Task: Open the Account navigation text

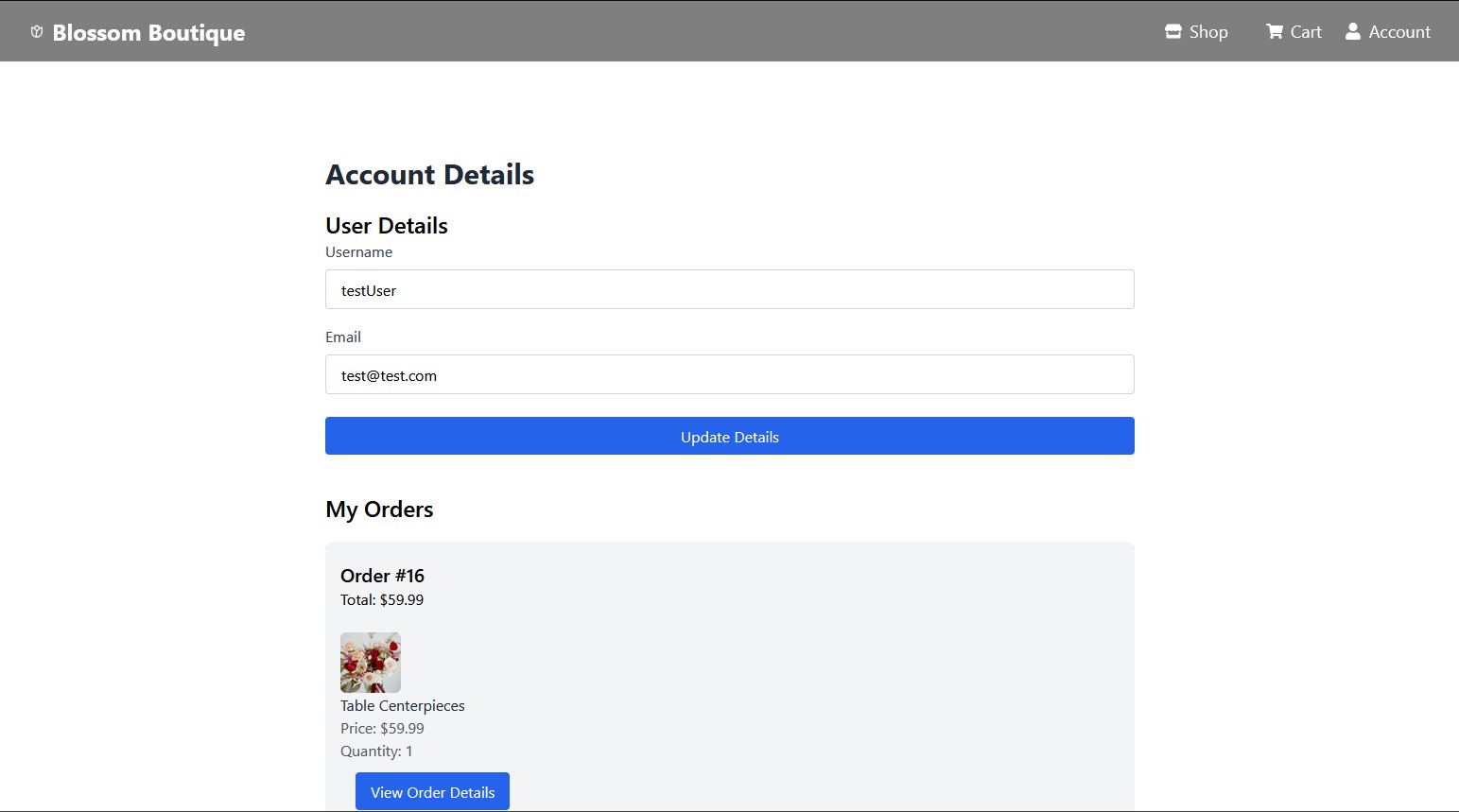Action: (1399, 32)
